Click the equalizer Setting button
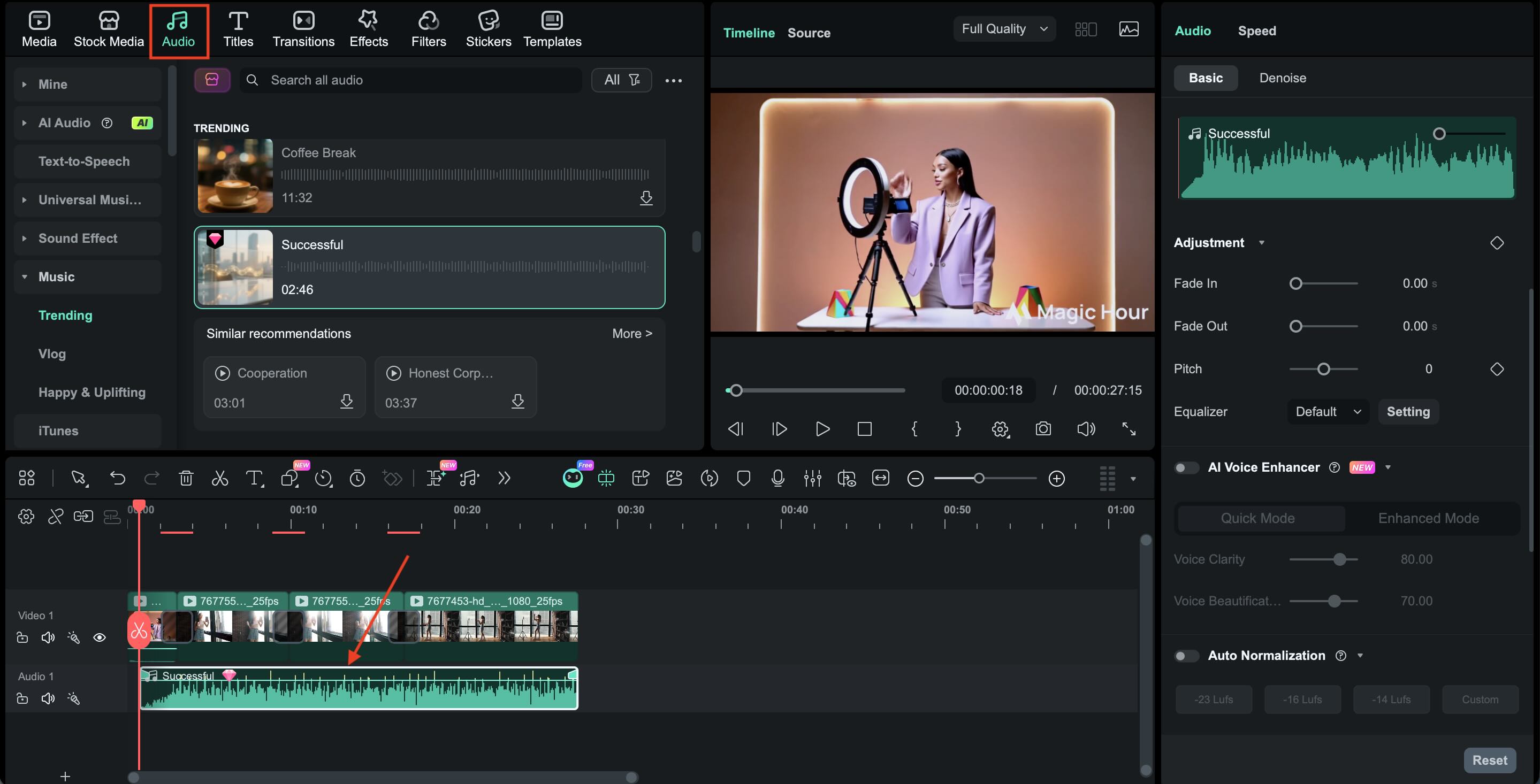Viewport: 1540px width, 784px height. click(x=1408, y=411)
